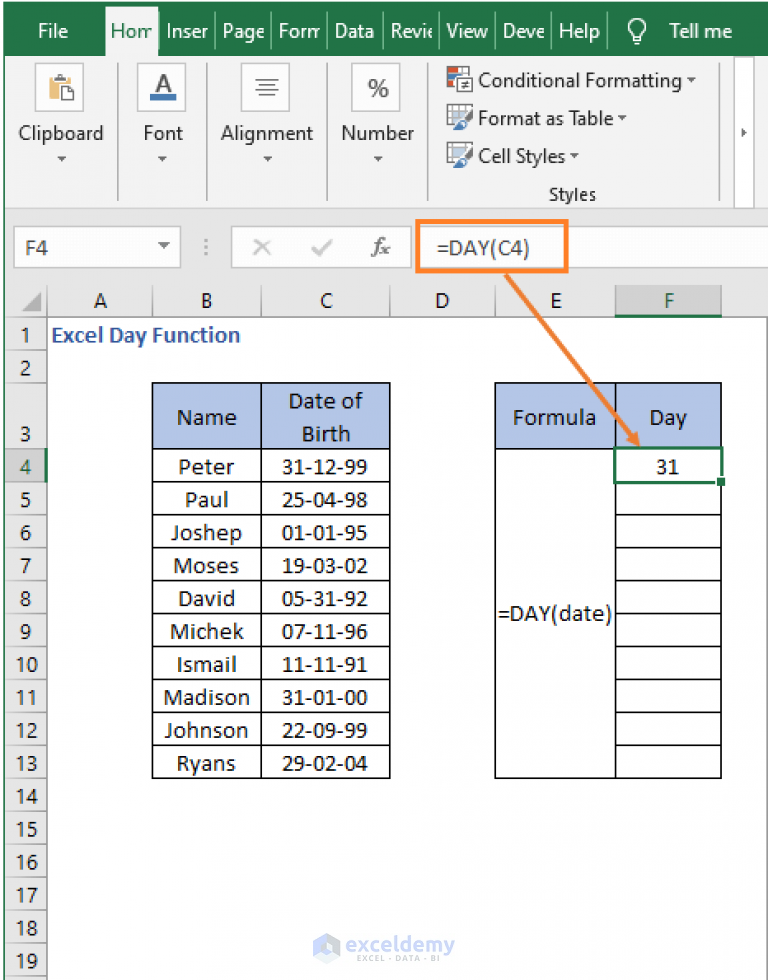Select row 10 header

[25, 664]
